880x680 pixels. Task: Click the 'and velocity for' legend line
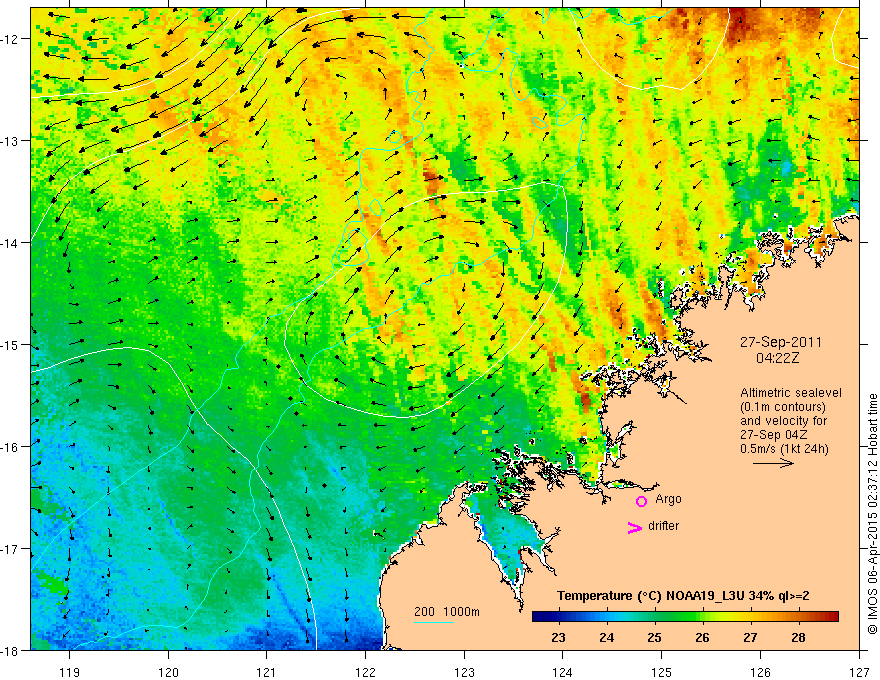pyautogui.click(x=783, y=421)
